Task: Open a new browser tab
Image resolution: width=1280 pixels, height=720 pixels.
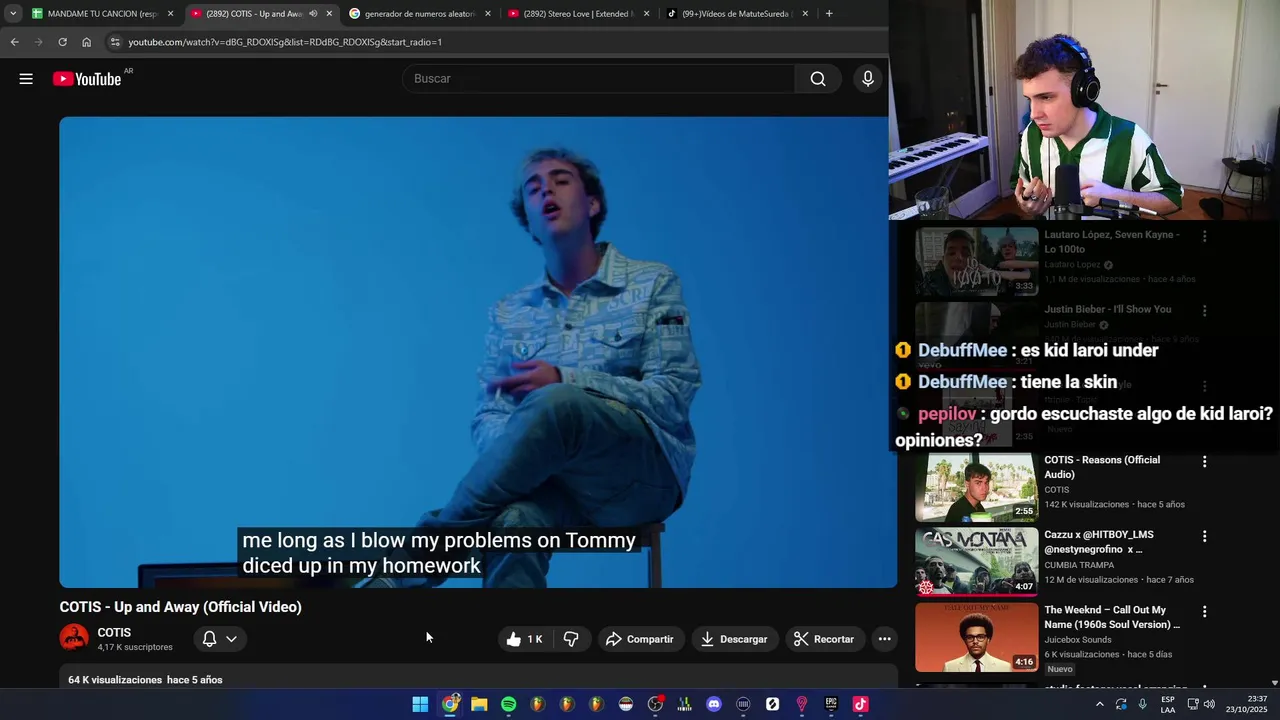Action: [x=829, y=14]
